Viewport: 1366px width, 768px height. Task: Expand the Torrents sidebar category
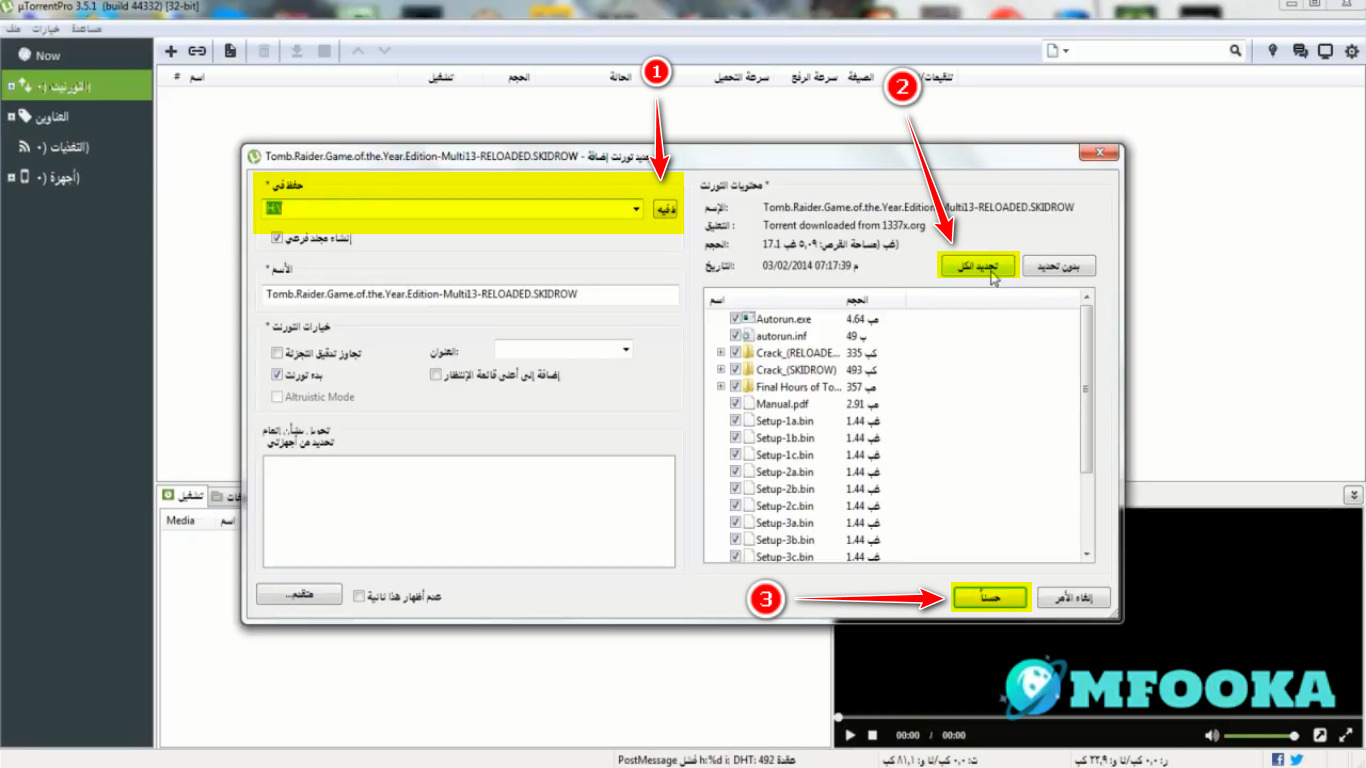pyautogui.click(x=11, y=87)
